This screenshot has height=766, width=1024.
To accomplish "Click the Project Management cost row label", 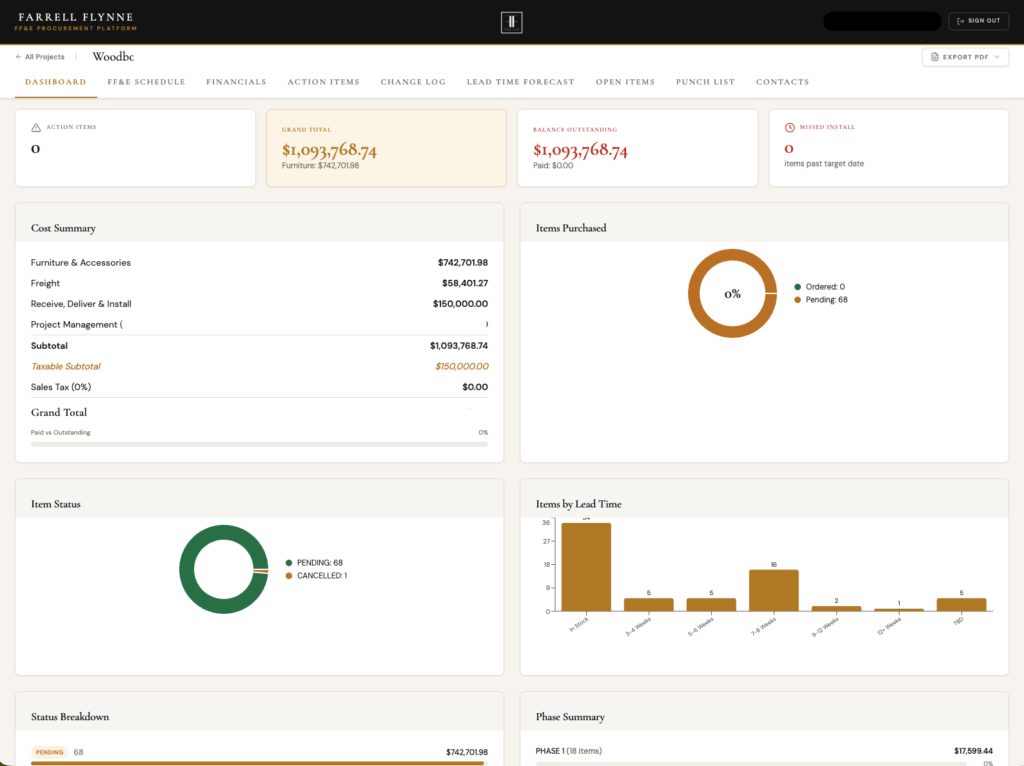I will click(x=76, y=325).
